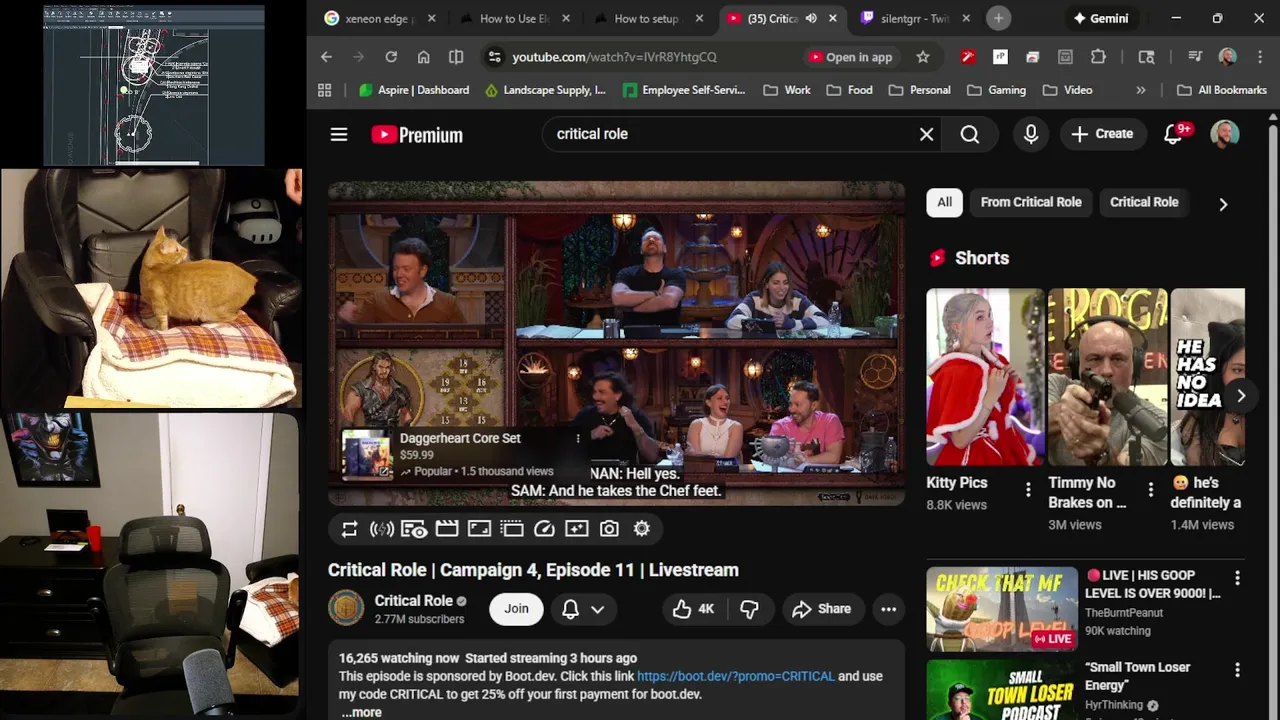Select the 'Critical Role' filter chip
1280x720 pixels.
click(1144, 202)
